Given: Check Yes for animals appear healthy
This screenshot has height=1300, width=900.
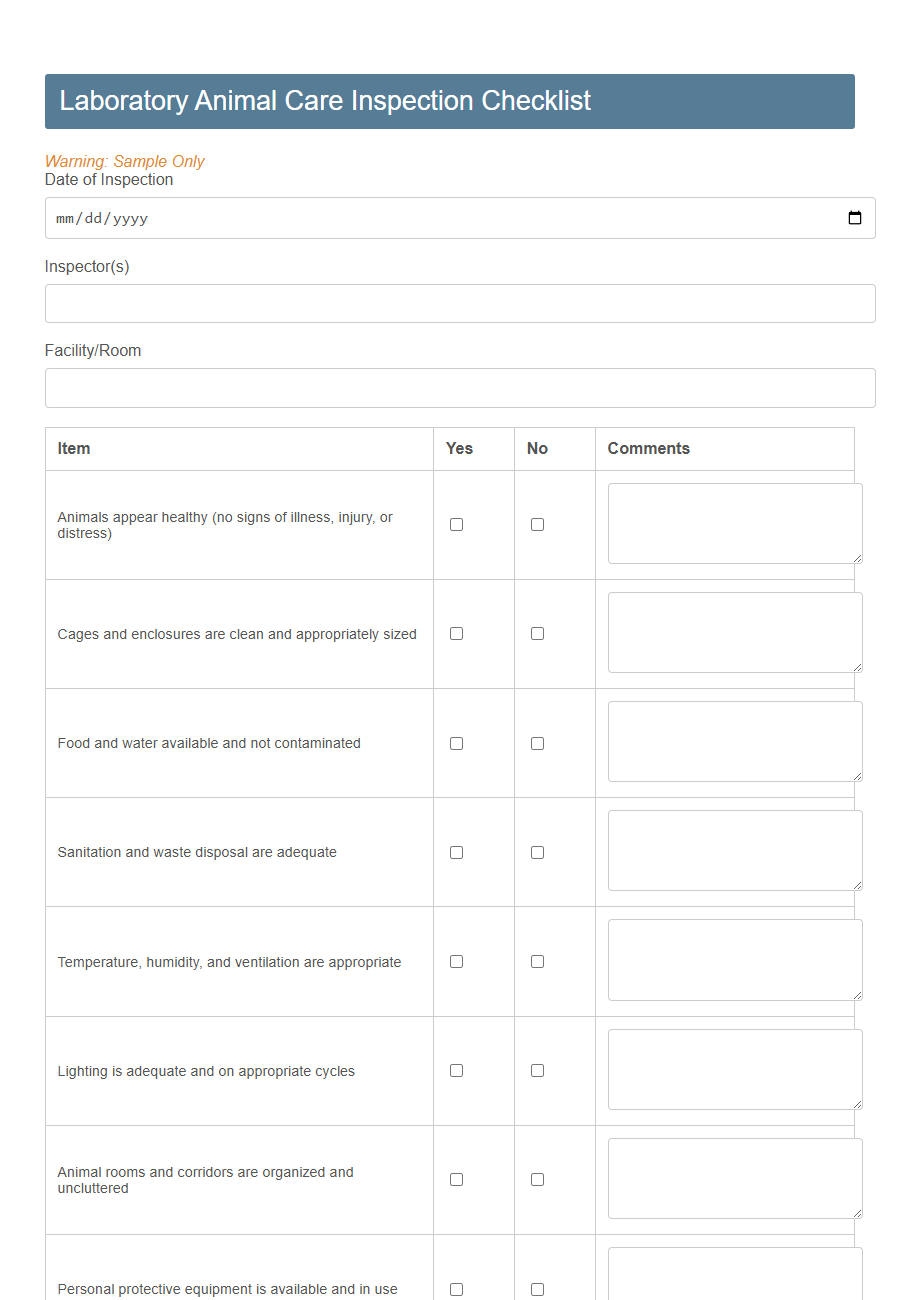Looking at the screenshot, I should [456, 523].
